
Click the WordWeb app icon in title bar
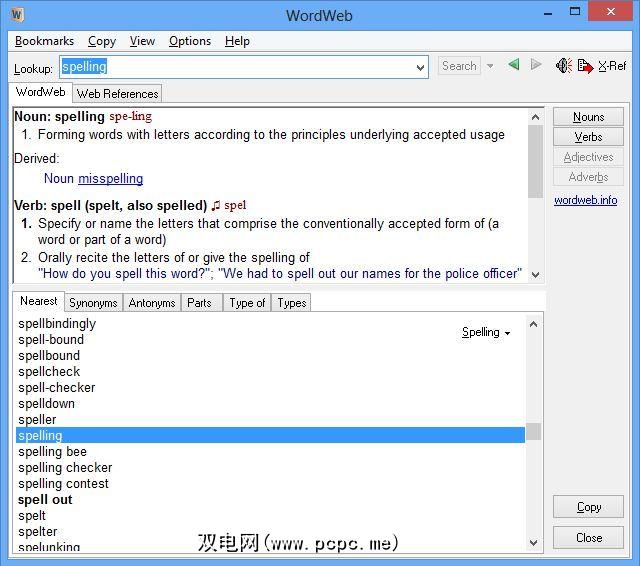(x=17, y=15)
